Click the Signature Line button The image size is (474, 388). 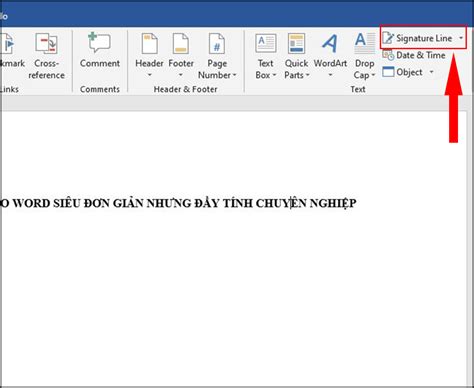click(x=418, y=38)
